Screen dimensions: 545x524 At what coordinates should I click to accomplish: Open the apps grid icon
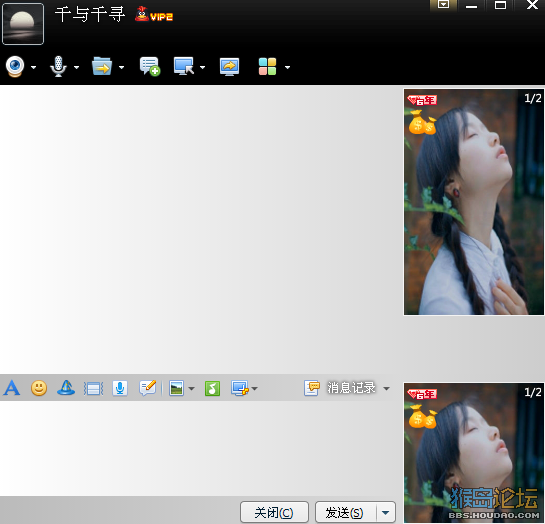tap(267, 66)
